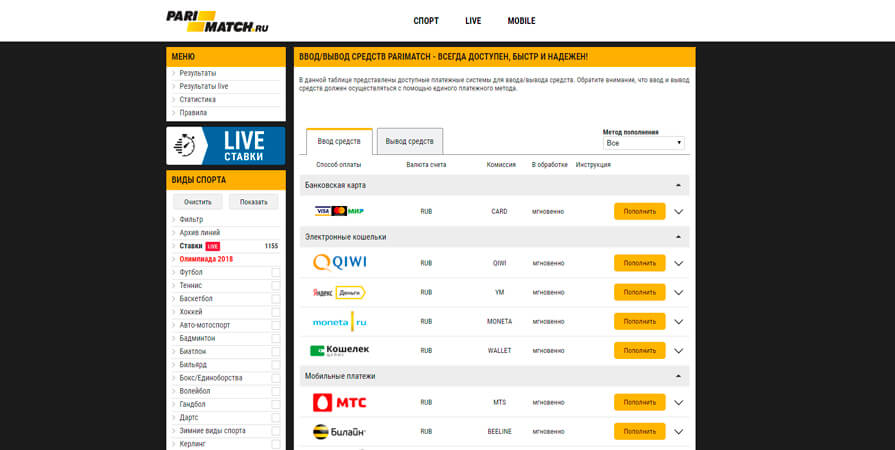This screenshot has height=450, width=895.
Task: Click the Parimatch.ru logo
Action: 217,21
